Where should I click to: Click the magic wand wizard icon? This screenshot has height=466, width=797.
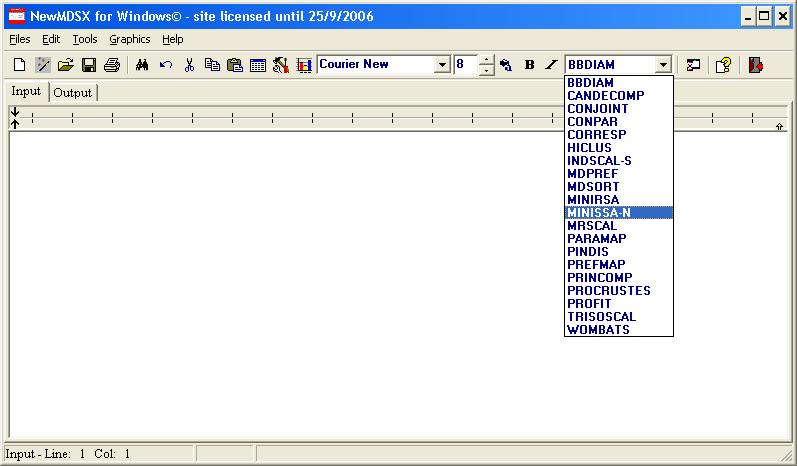pyautogui.click(x=43, y=65)
